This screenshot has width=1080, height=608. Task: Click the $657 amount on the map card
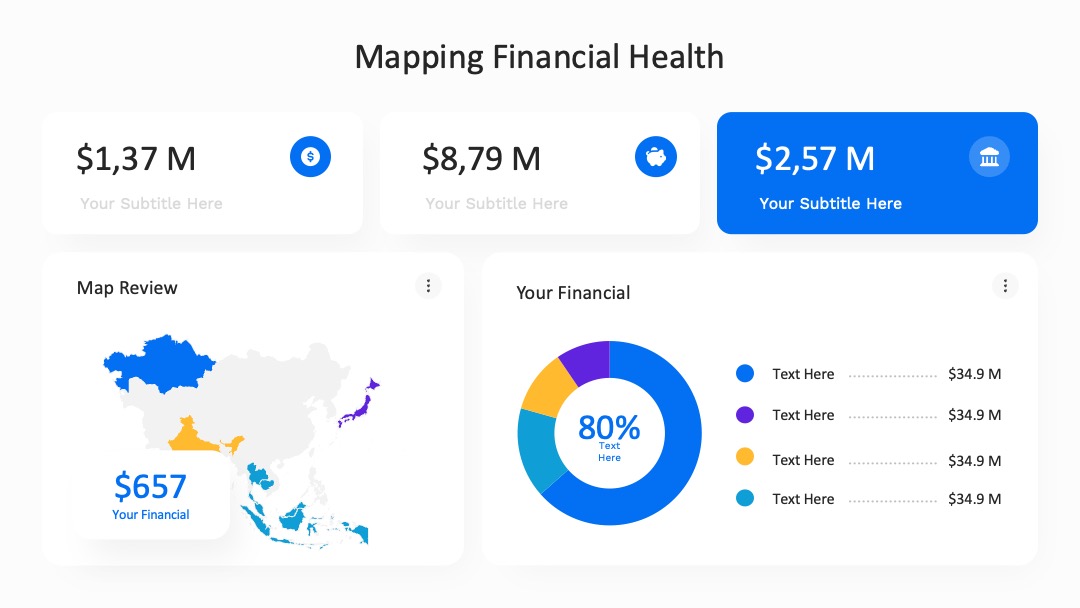tap(150, 486)
